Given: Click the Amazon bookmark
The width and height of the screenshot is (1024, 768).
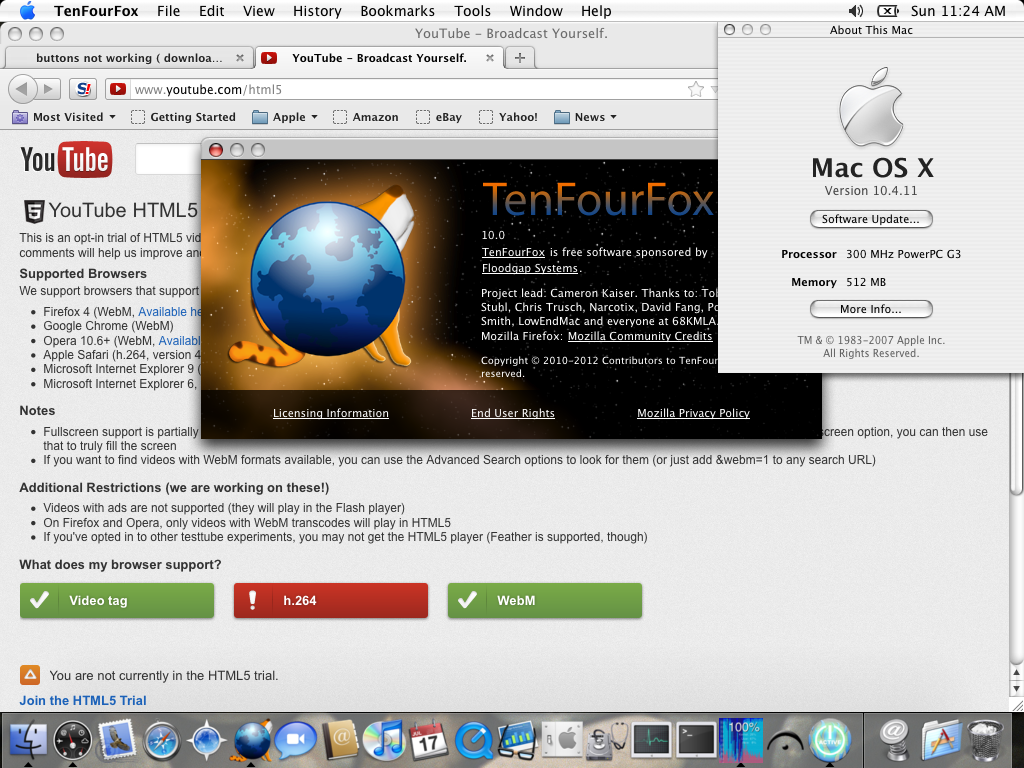Looking at the screenshot, I should coord(366,117).
